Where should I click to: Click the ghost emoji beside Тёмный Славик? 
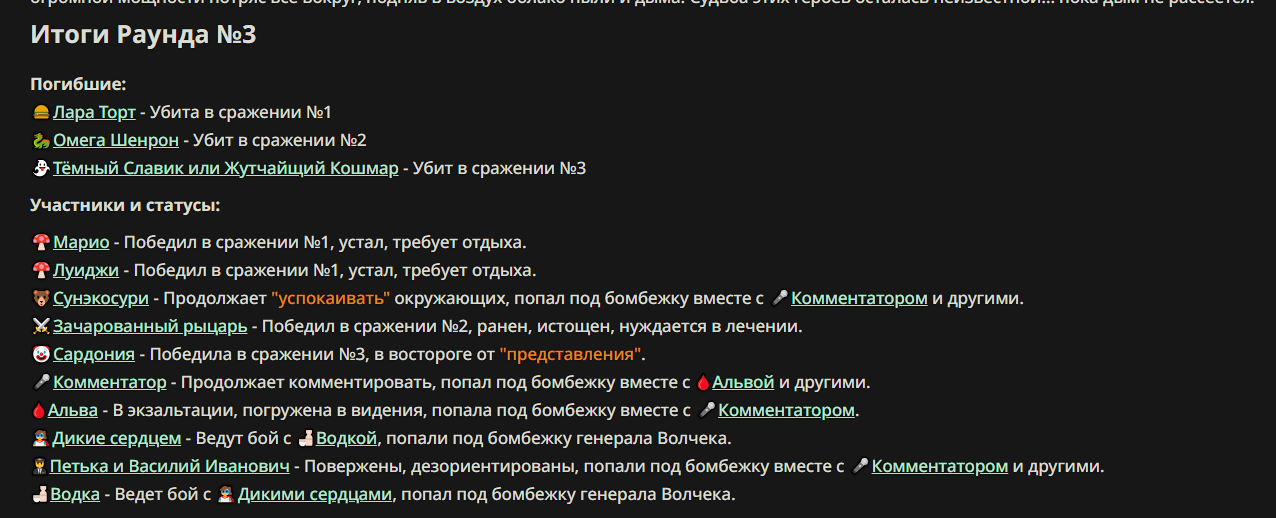[x=41, y=168]
